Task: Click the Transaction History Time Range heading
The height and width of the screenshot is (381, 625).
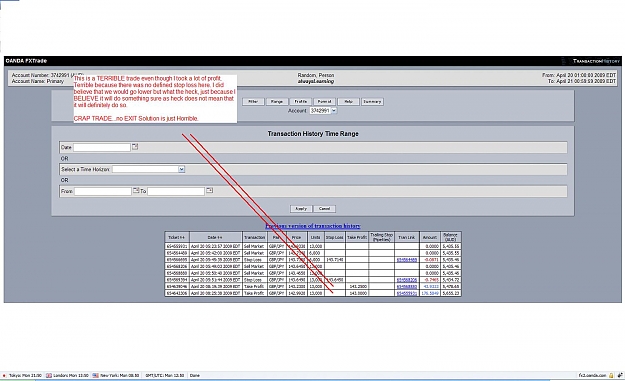Action: pyautogui.click(x=313, y=134)
